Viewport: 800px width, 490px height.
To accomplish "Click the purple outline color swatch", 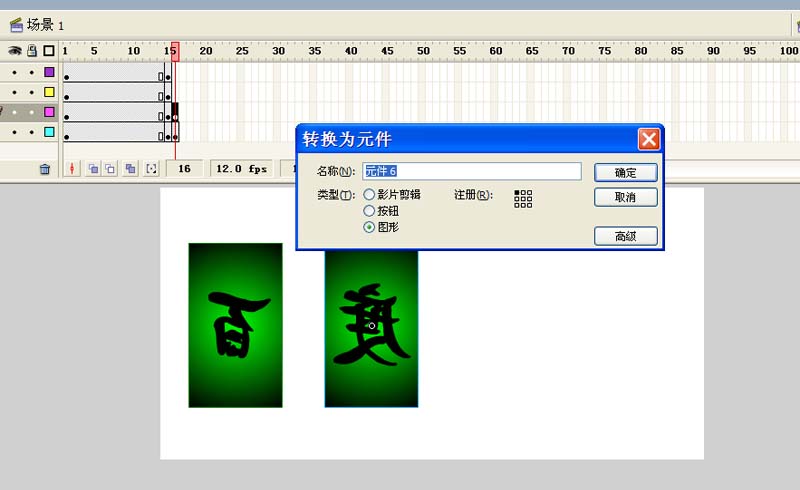I will 49,72.
